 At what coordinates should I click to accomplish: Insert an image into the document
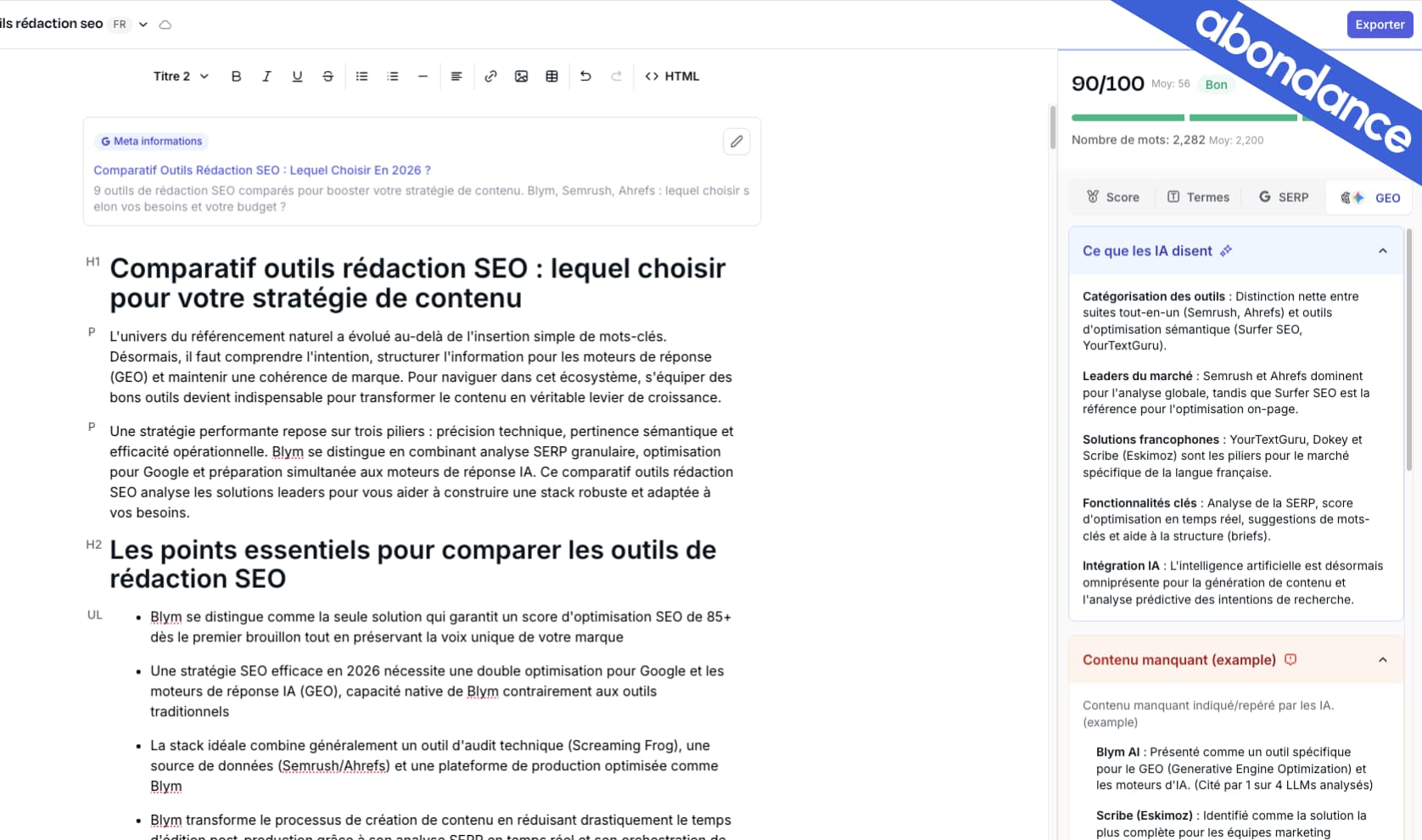point(521,76)
